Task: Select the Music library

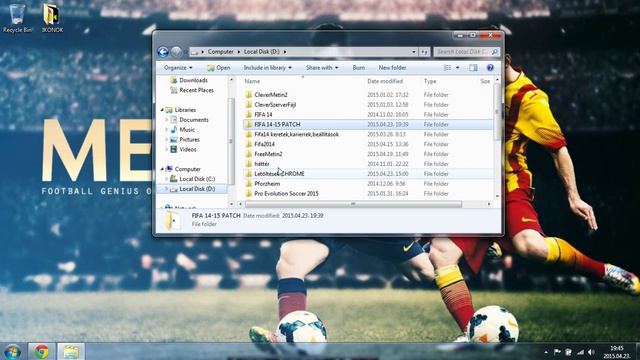Action: tap(187, 130)
